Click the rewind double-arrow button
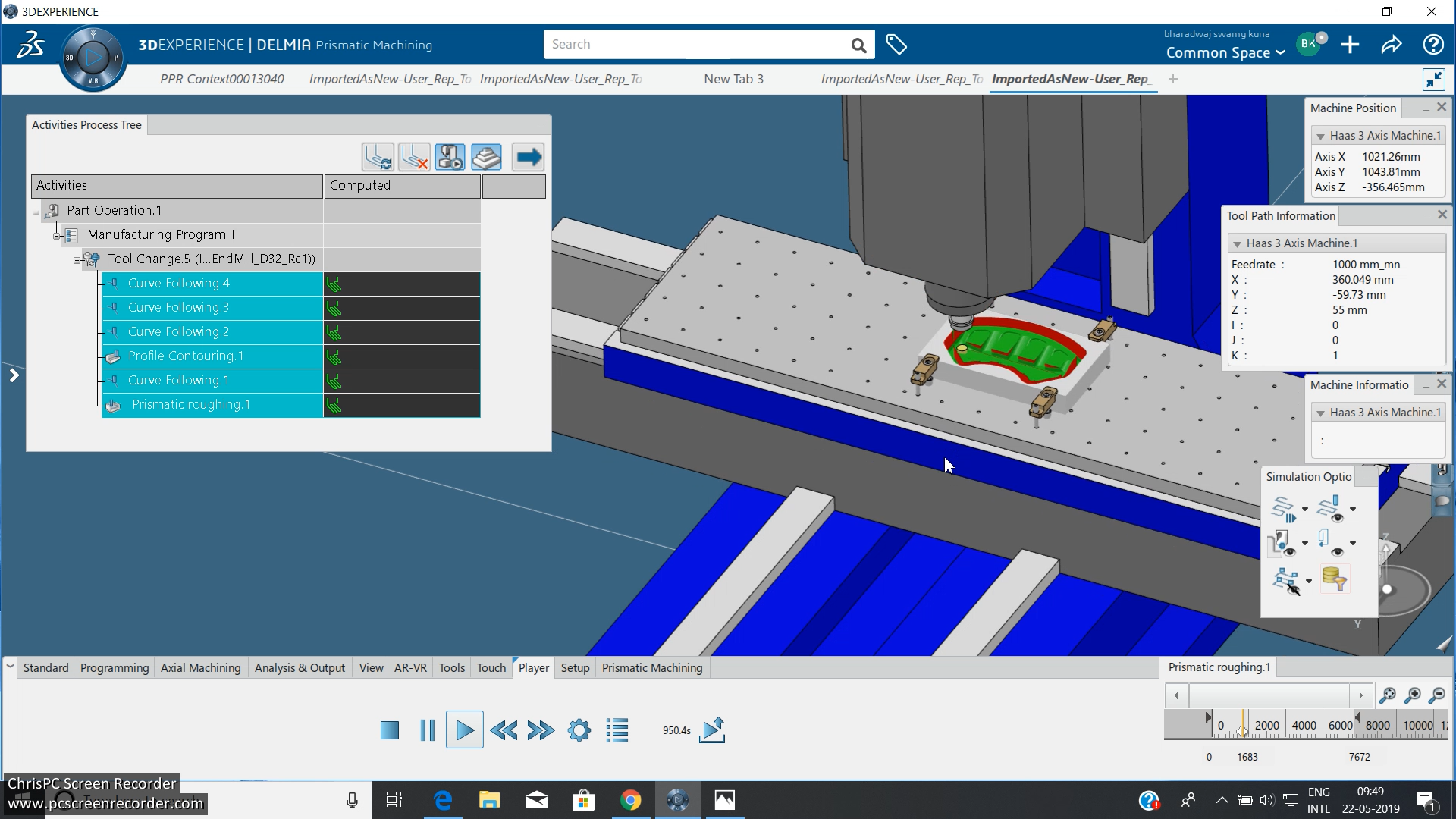The height and width of the screenshot is (819, 1456). point(504,730)
